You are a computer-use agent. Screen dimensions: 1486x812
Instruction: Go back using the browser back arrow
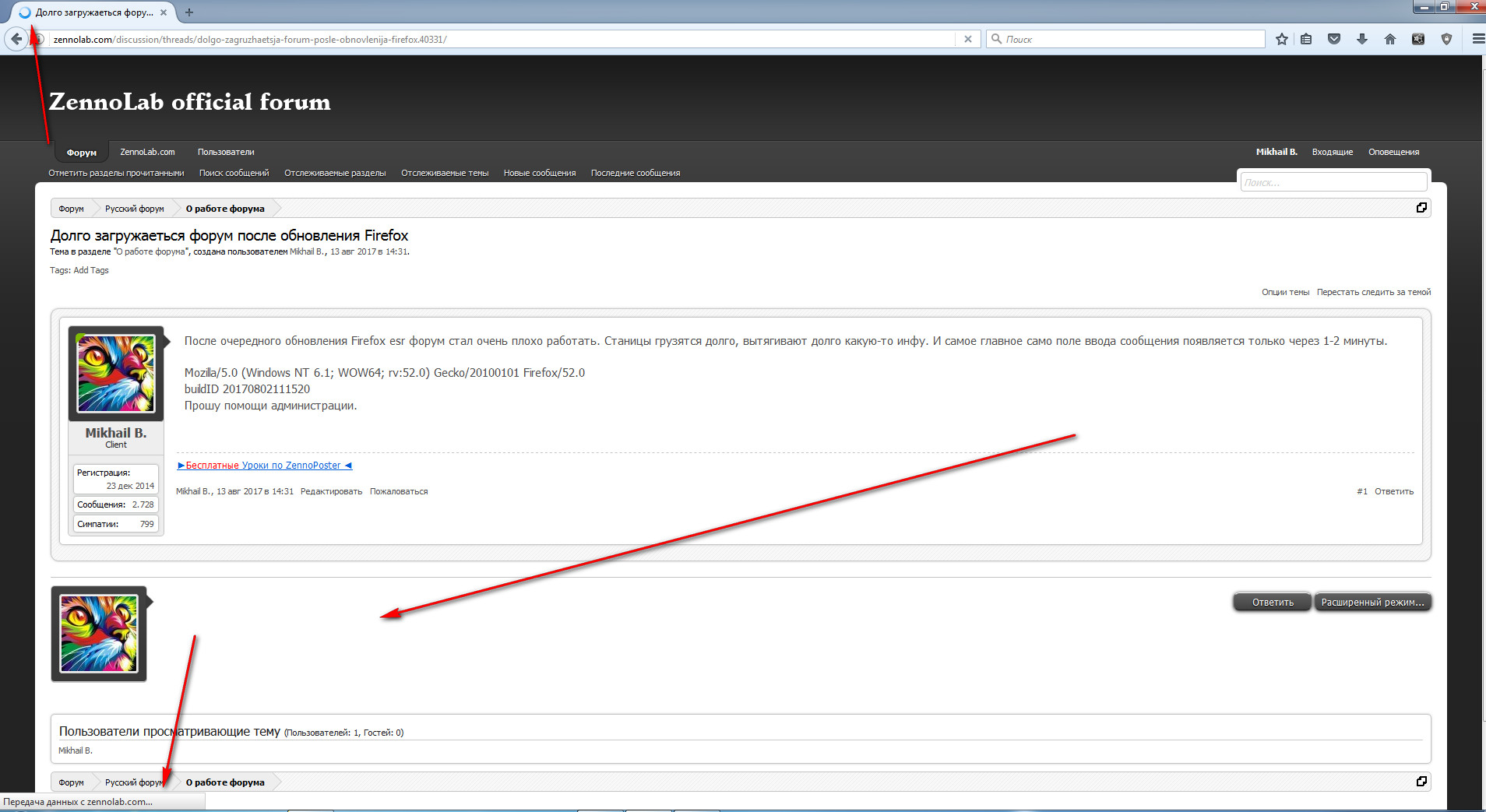(16, 39)
